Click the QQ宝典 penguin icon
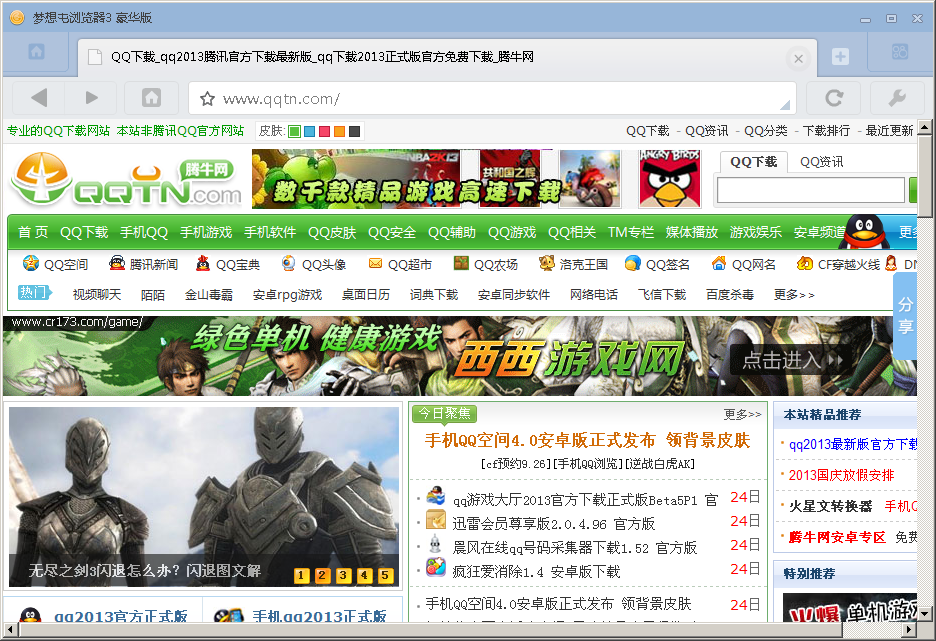The width and height of the screenshot is (936, 641). (203, 263)
